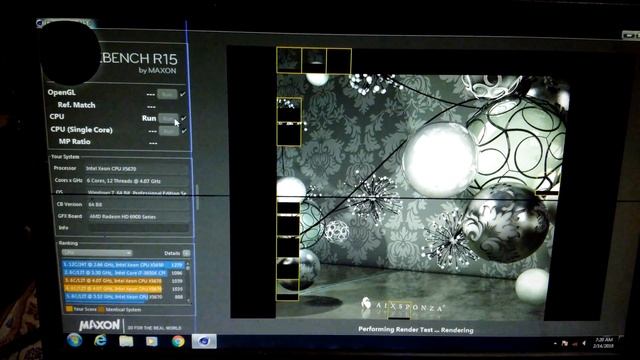Open the Windows Start menu
The image size is (640, 360).
[x=74, y=340]
